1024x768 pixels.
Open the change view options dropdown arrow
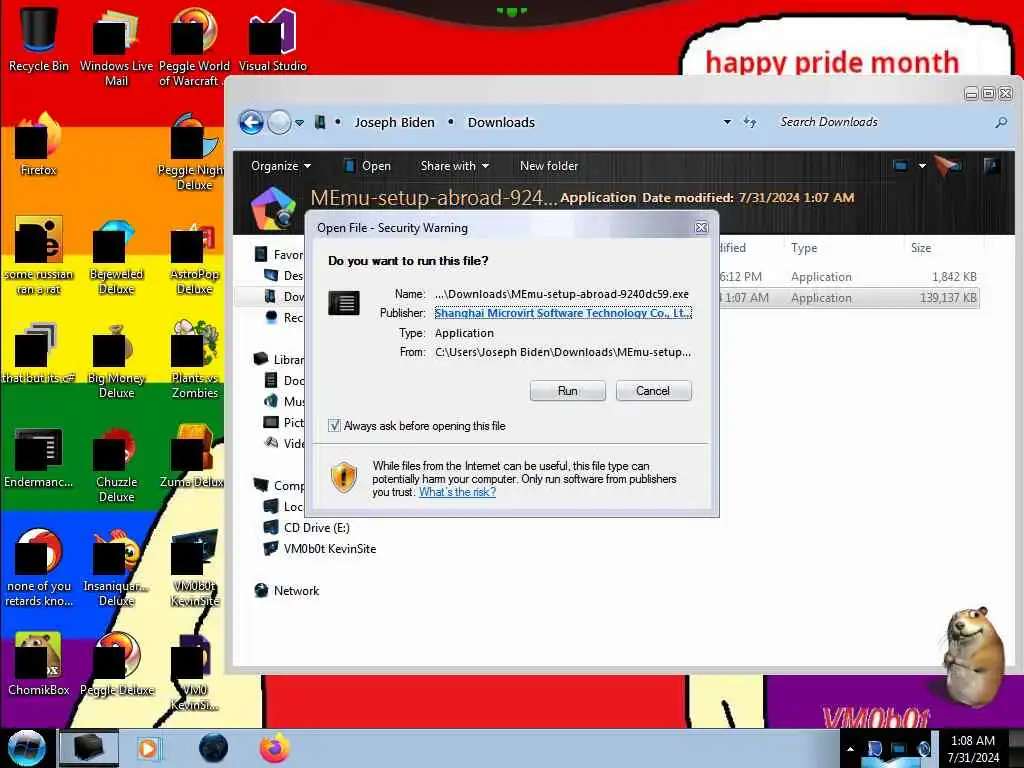[922, 166]
